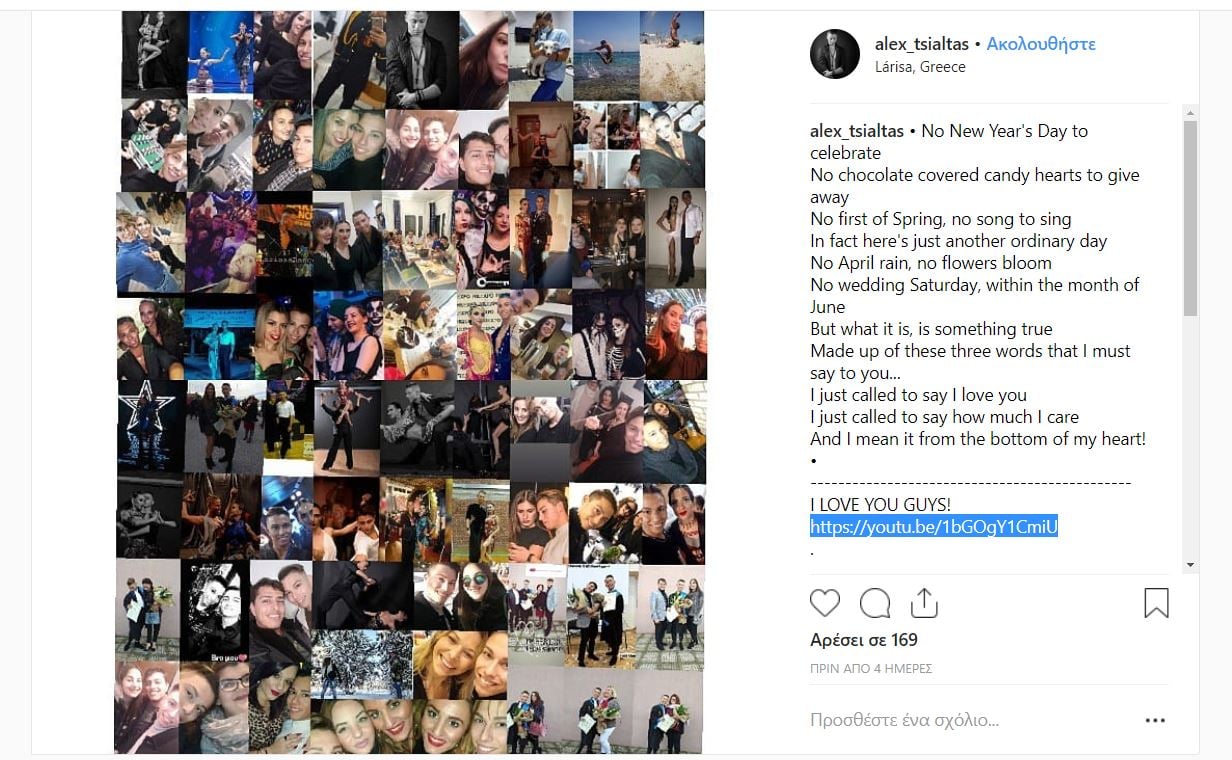Image resolution: width=1232 pixels, height=760 pixels.
Task: Open the ΠΡΙΝ ΑΠΟ 4 ΗΜΕΡΕΣ timestamp
Action: [871, 668]
